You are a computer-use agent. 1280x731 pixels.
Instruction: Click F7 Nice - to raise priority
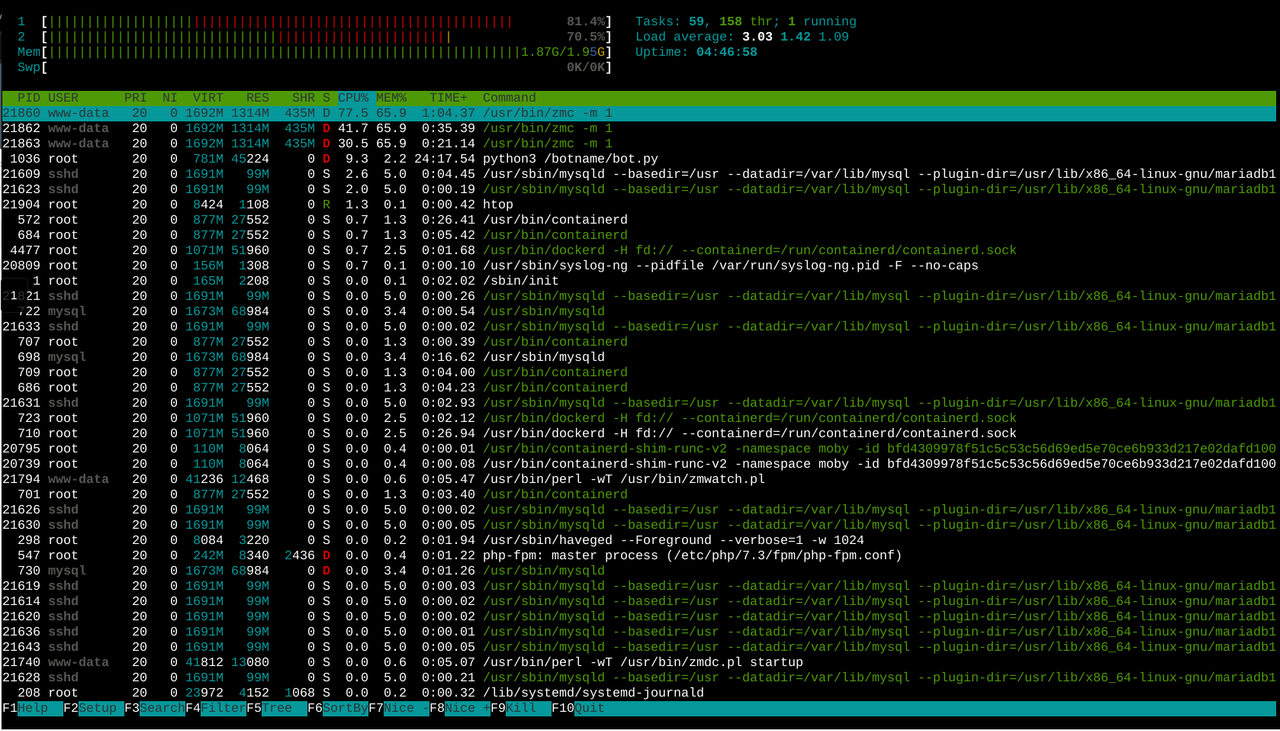pyautogui.click(x=399, y=708)
